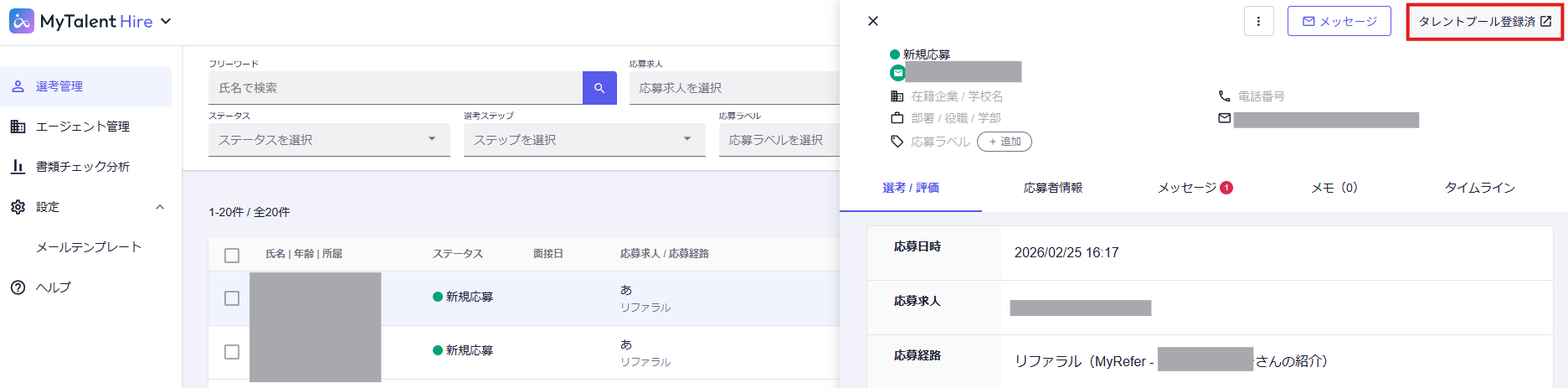Open the three-dot more options menu
The image size is (1568, 388).
tap(1258, 22)
